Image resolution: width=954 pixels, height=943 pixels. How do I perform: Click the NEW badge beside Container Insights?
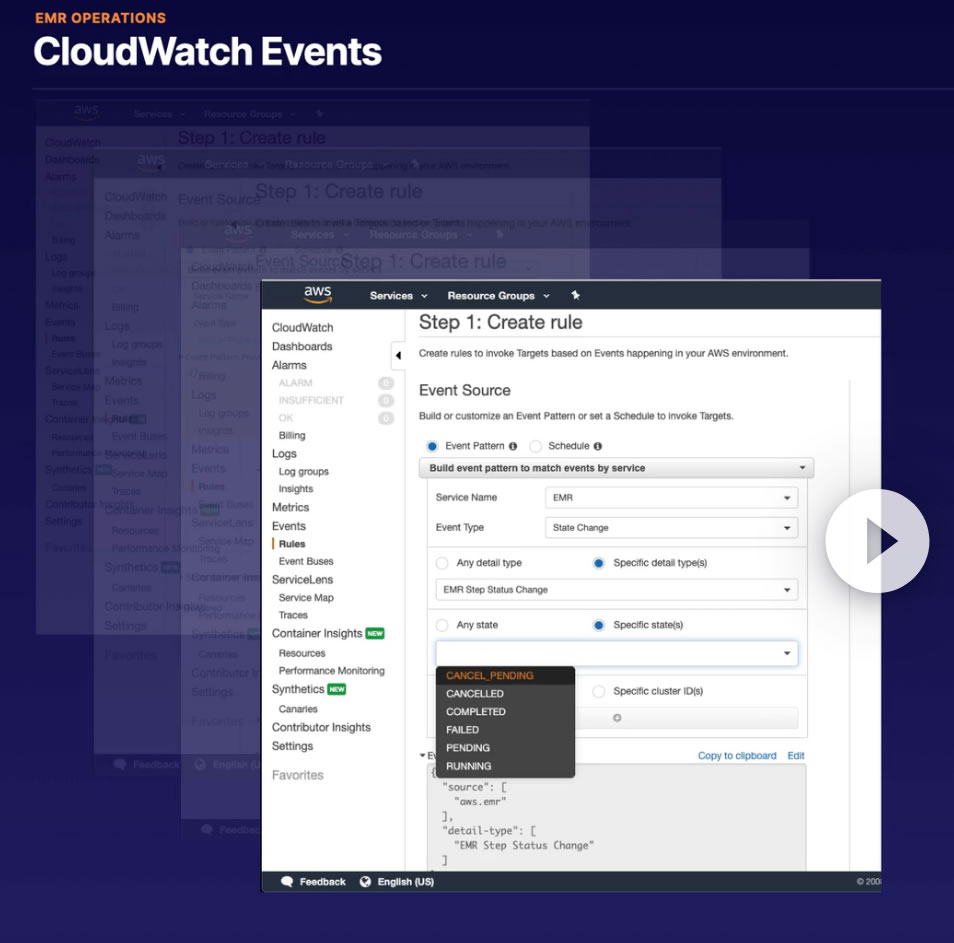(375, 633)
